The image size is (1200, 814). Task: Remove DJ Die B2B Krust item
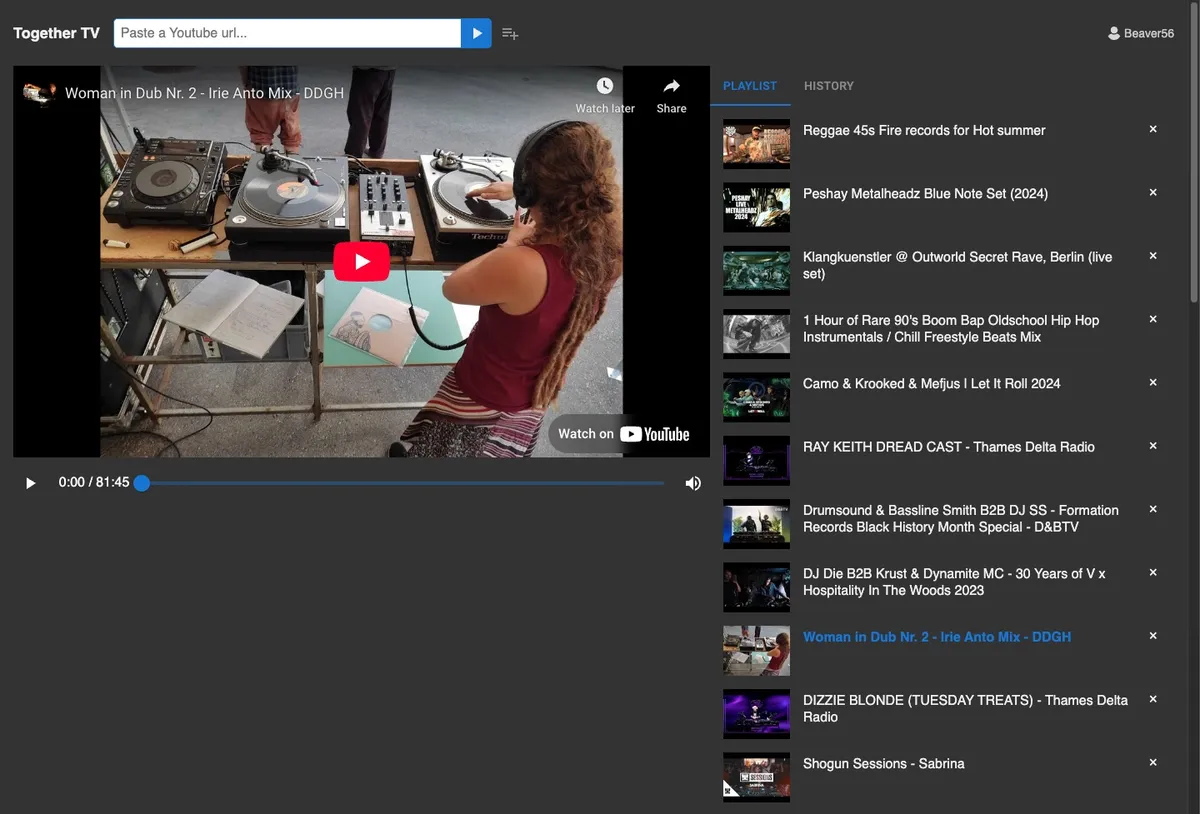click(x=1153, y=572)
